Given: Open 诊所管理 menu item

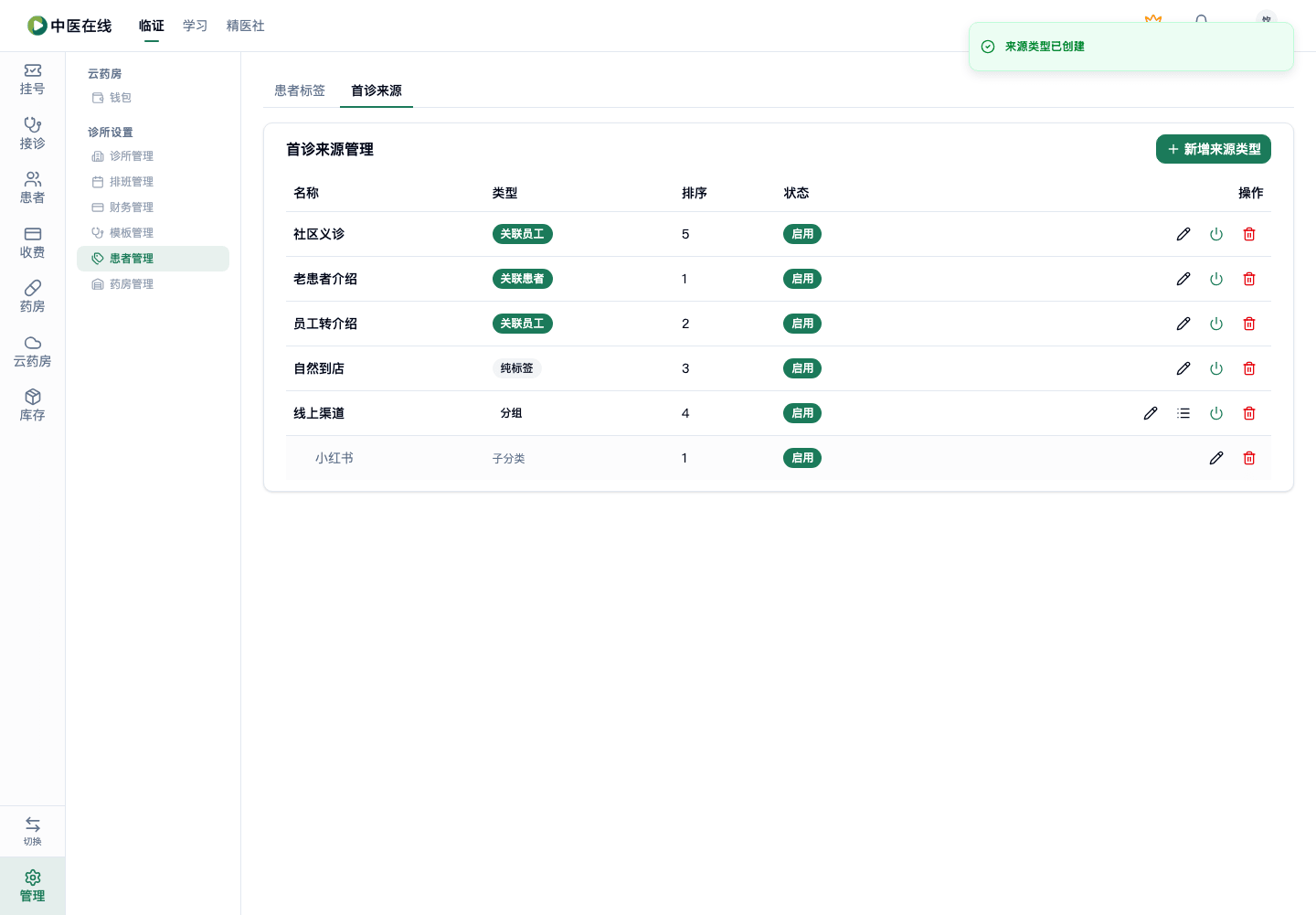Looking at the screenshot, I should 153,156.
